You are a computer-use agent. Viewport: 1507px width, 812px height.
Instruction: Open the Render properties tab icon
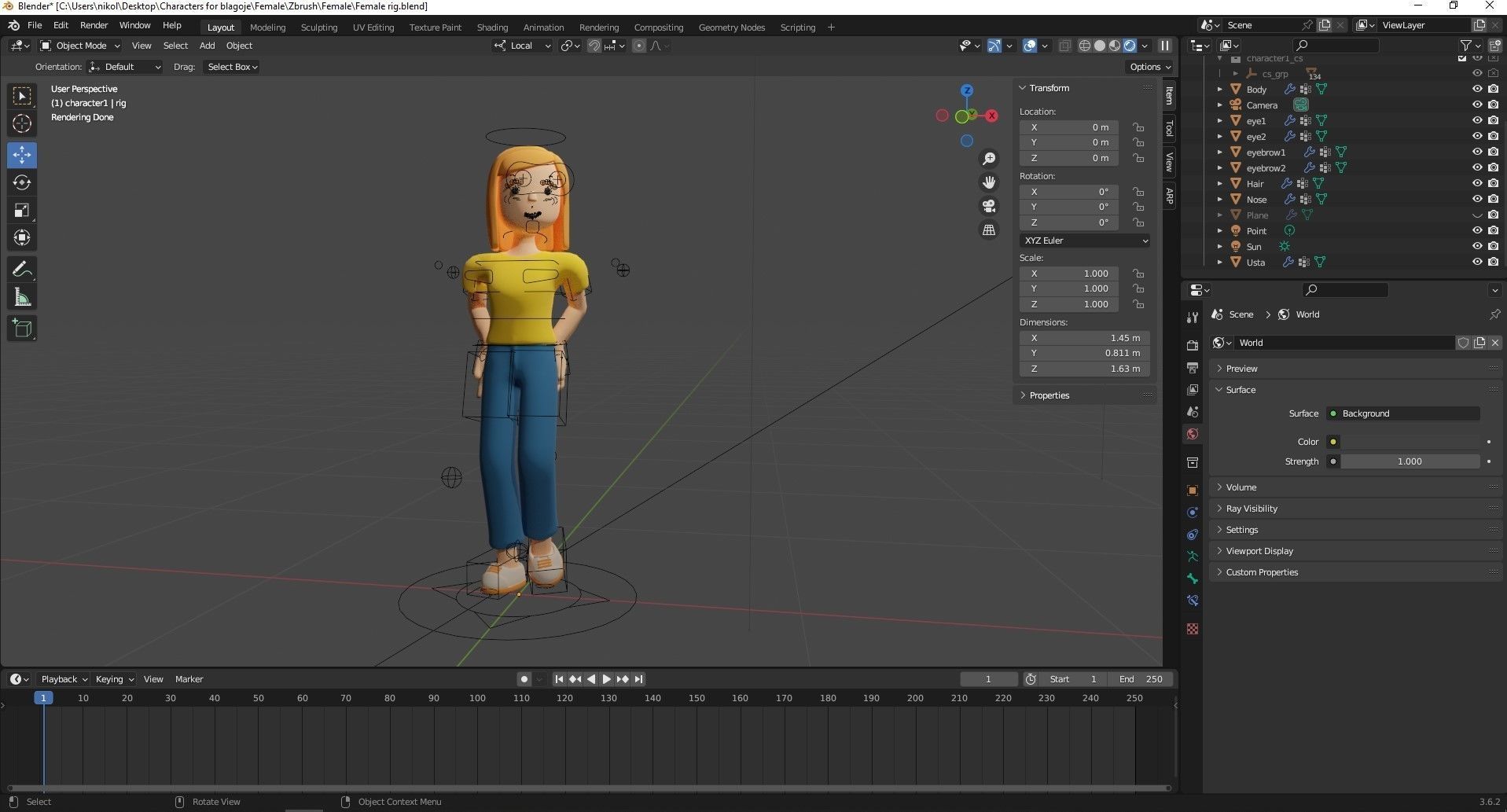click(x=1193, y=345)
